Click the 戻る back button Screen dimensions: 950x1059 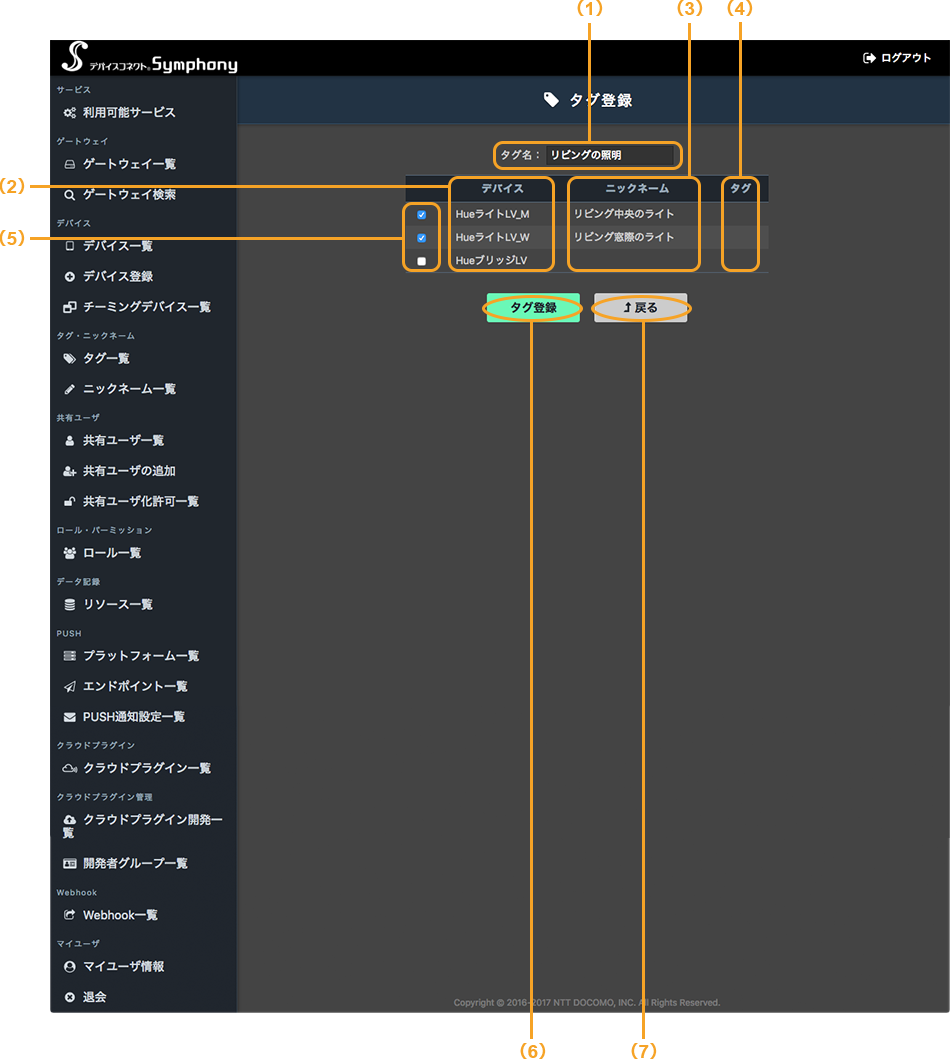pyautogui.click(x=640, y=308)
